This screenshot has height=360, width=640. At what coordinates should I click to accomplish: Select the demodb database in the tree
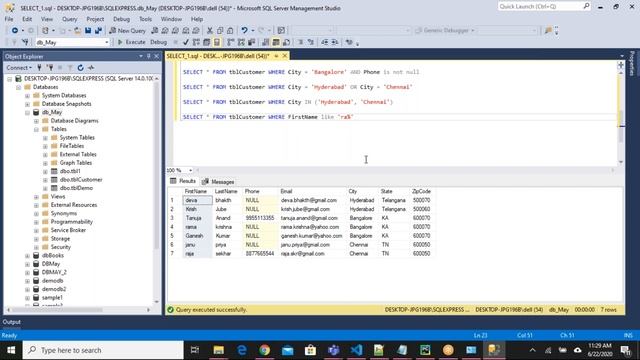click(53, 281)
